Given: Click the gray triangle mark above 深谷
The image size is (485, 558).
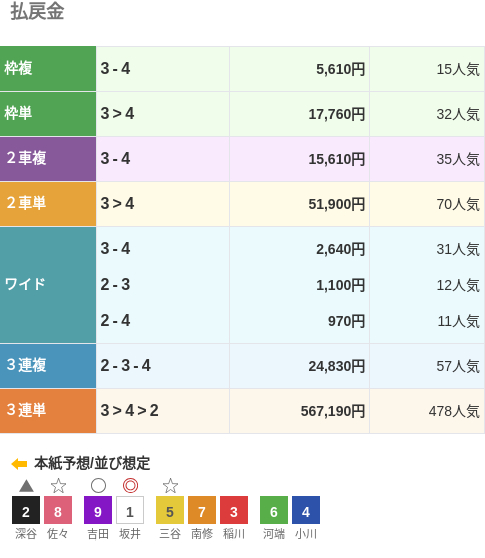Looking at the screenshot, I should click(x=26, y=486).
